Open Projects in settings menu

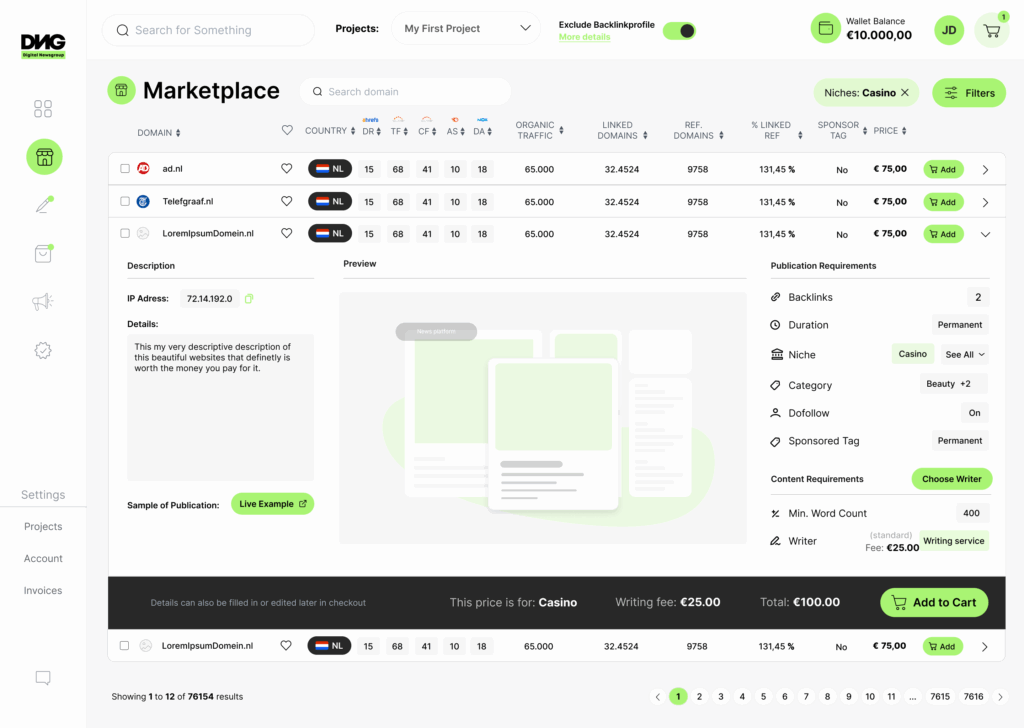click(43, 526)
